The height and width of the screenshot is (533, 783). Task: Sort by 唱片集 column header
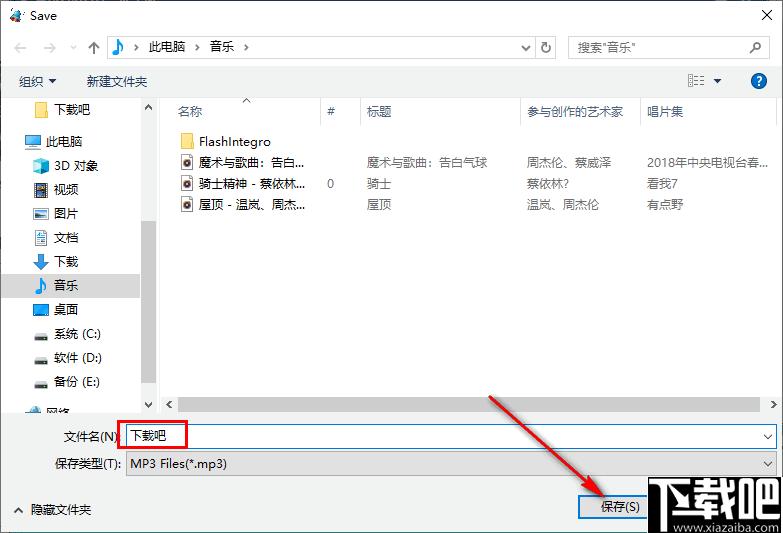coord(665,111)
